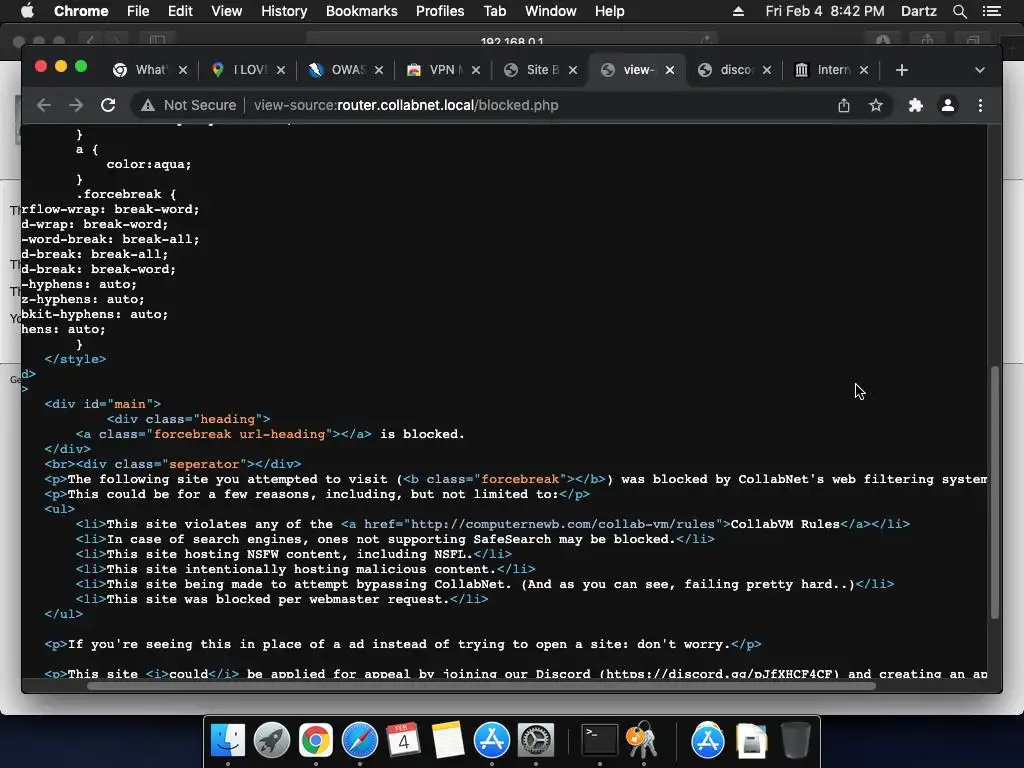Click the date and time in menu bar
This screenshot has width=1024, height=768.
coord(825,11)
